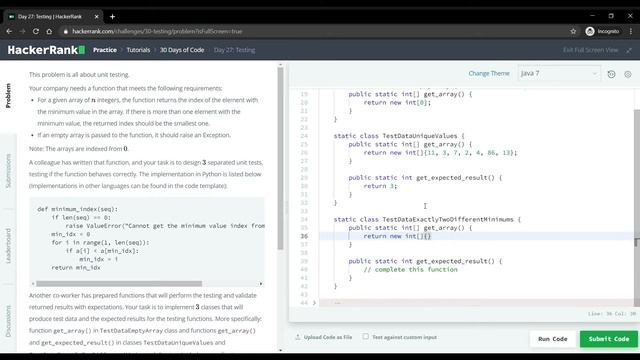The image size is (640, 360).
Task: Bookmark page with star icon
Action: pos(573,31)
